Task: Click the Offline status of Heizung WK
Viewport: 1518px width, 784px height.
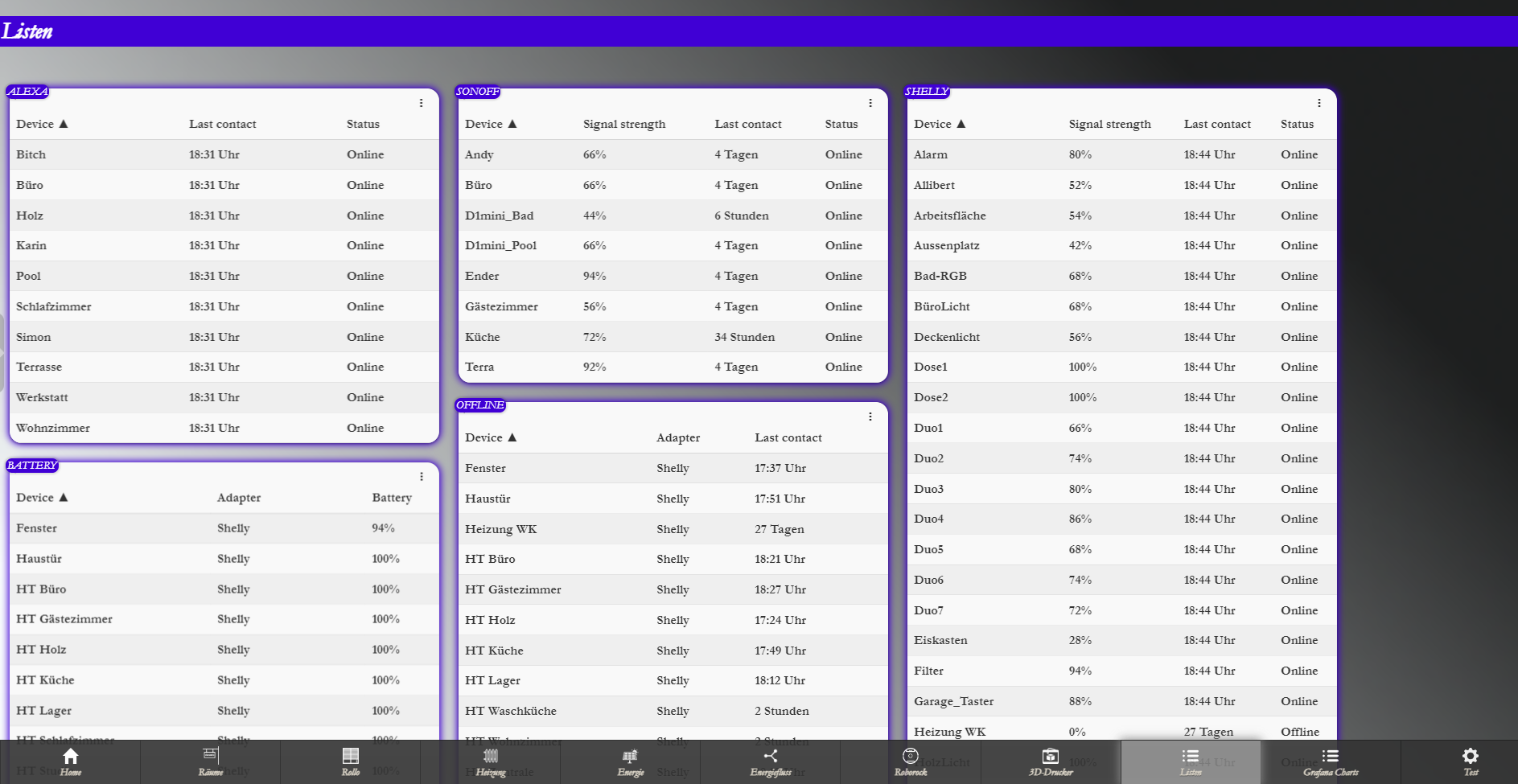Action: [x=1300, y=732]
